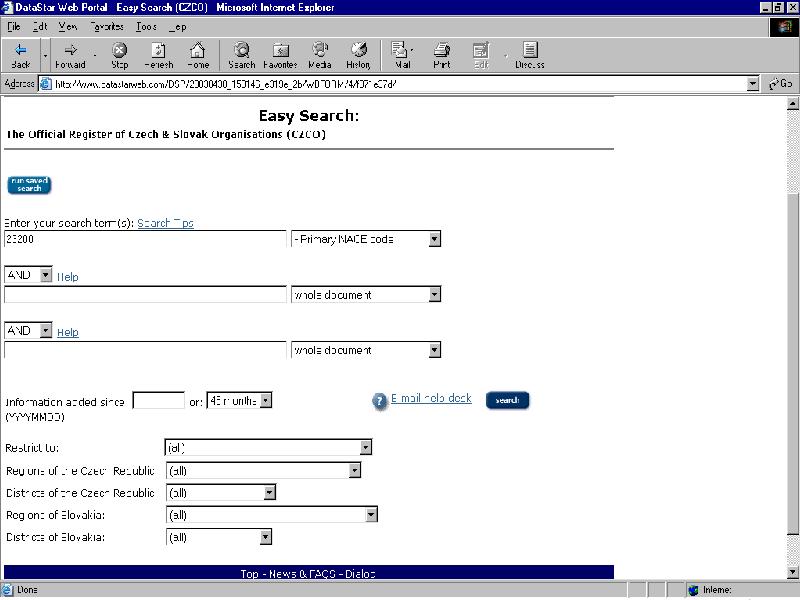The height and width of the screenshot is (600, 800).
Task: Open the E-mail help desk link
Action: point(431,398)
